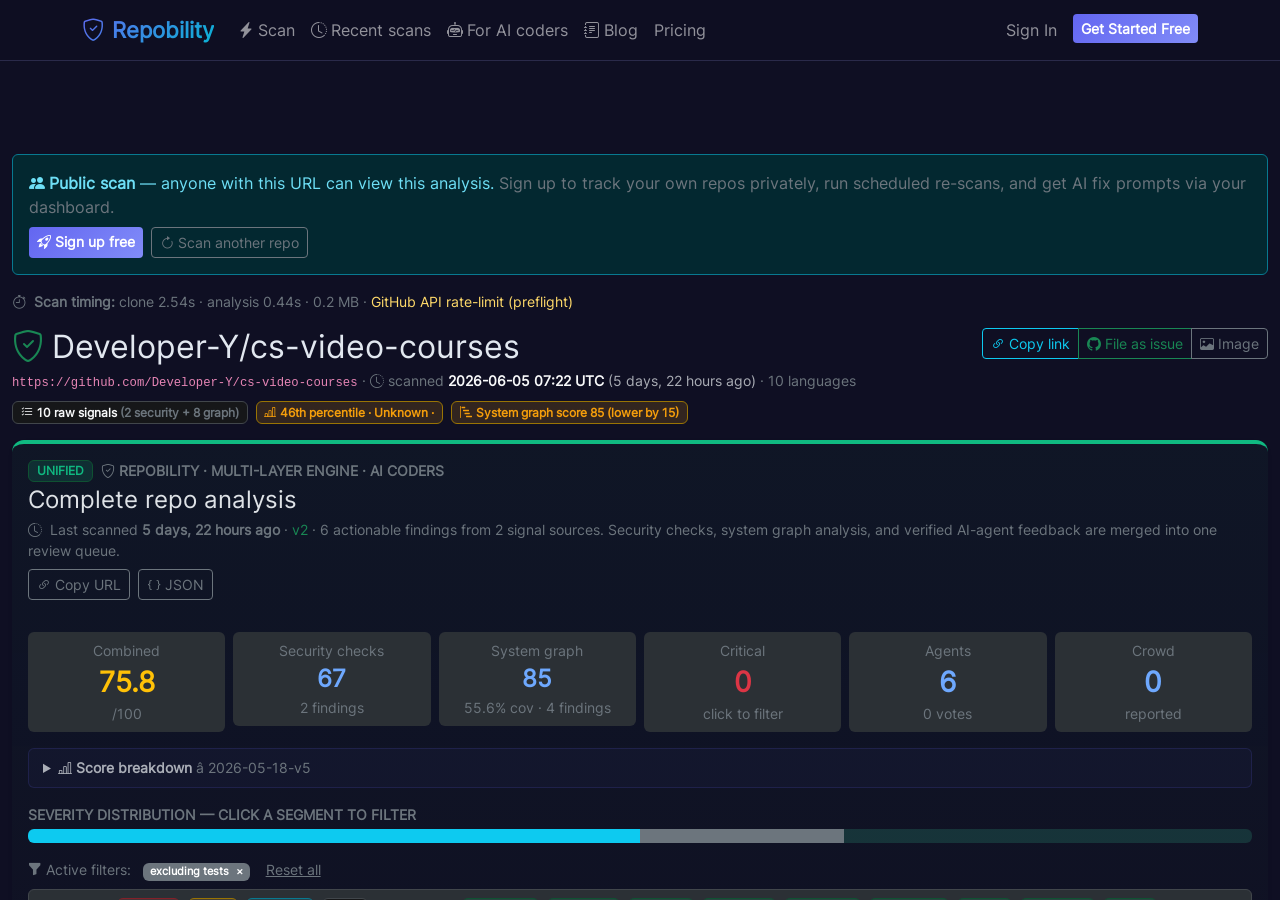Click the Complete repo analysis heading

(x=162, y=499)
